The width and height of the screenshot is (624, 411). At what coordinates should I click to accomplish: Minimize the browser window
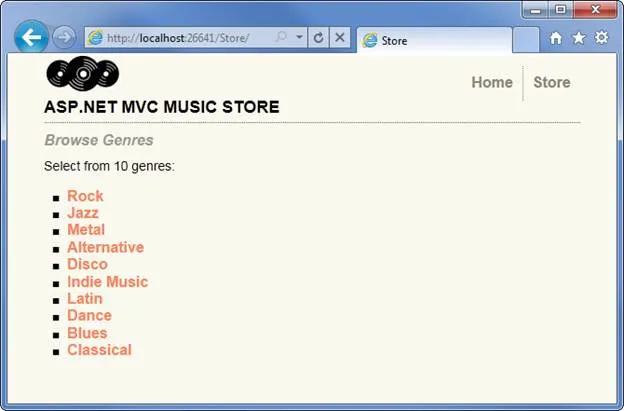536,10
